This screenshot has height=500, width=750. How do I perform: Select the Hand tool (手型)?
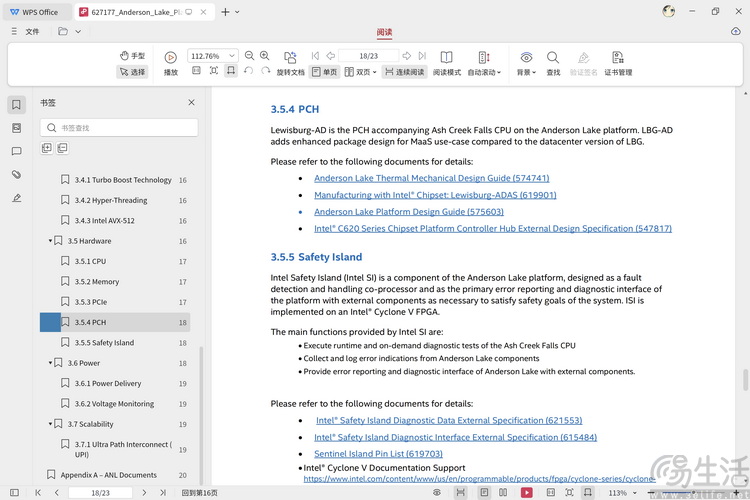pos(132,56)
